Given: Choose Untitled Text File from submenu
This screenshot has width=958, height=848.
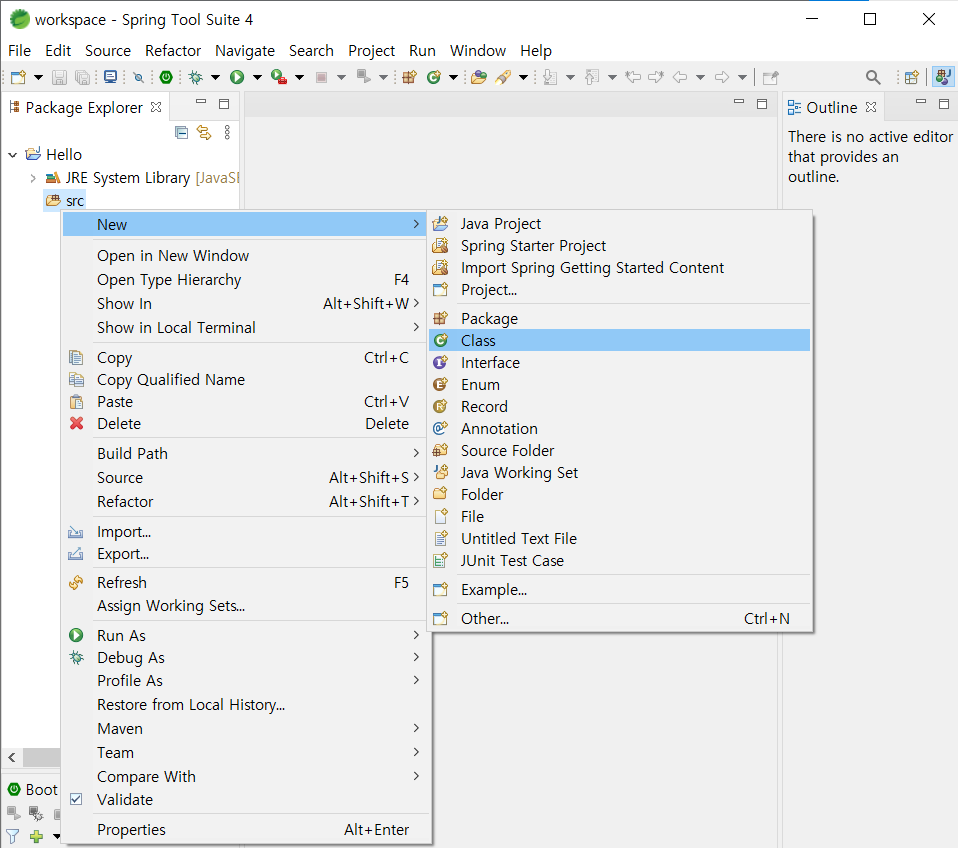Looking at the screenshot, I should (620, 538).
